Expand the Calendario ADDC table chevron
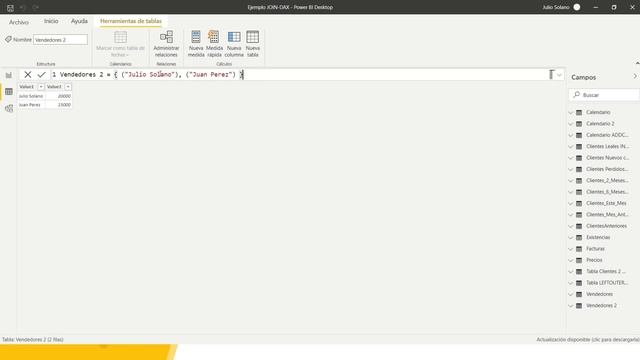 571,135
